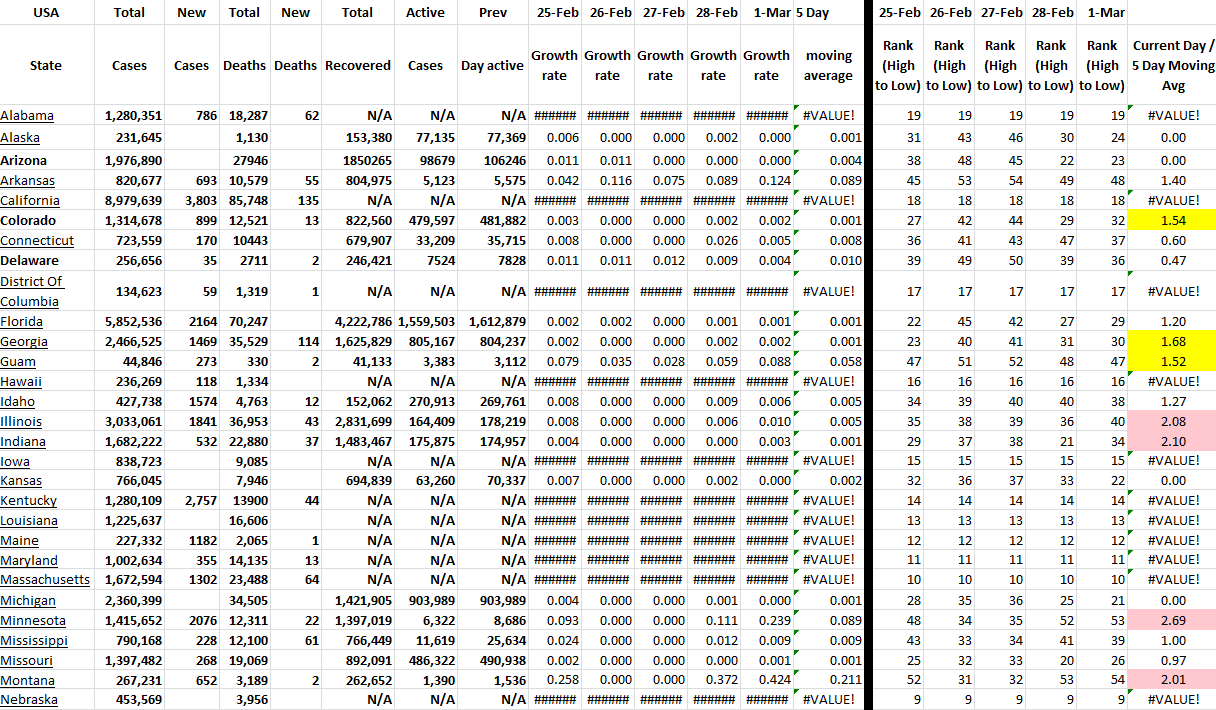
Task: Follow the Nebraska state link
Action: (28, 700)
